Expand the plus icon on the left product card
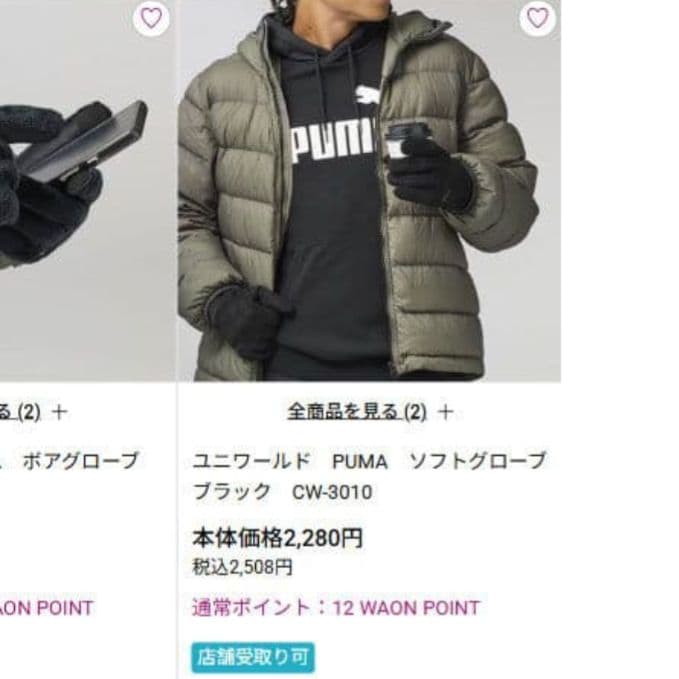 coord(59,412)
